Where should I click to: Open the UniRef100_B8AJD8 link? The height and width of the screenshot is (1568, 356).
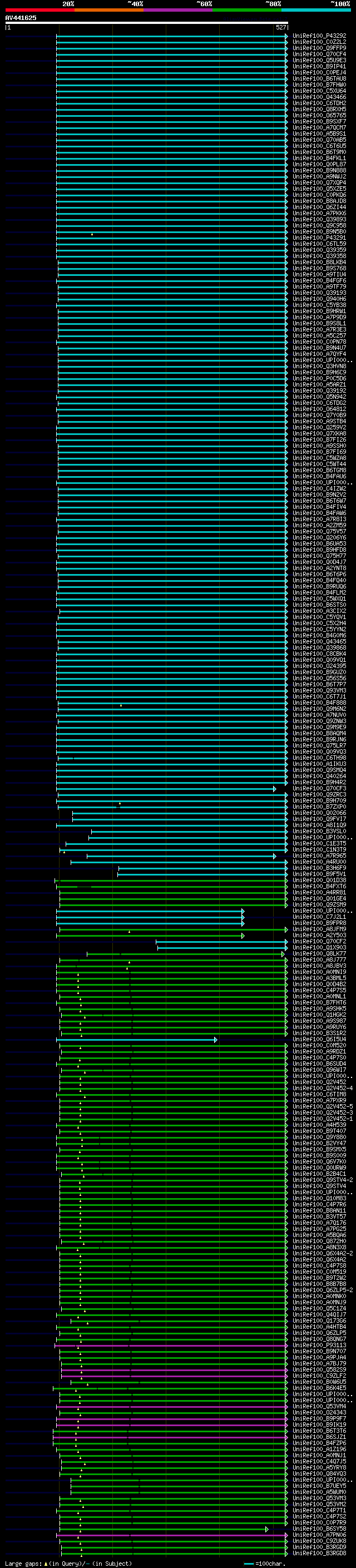[x=319, y=201]
